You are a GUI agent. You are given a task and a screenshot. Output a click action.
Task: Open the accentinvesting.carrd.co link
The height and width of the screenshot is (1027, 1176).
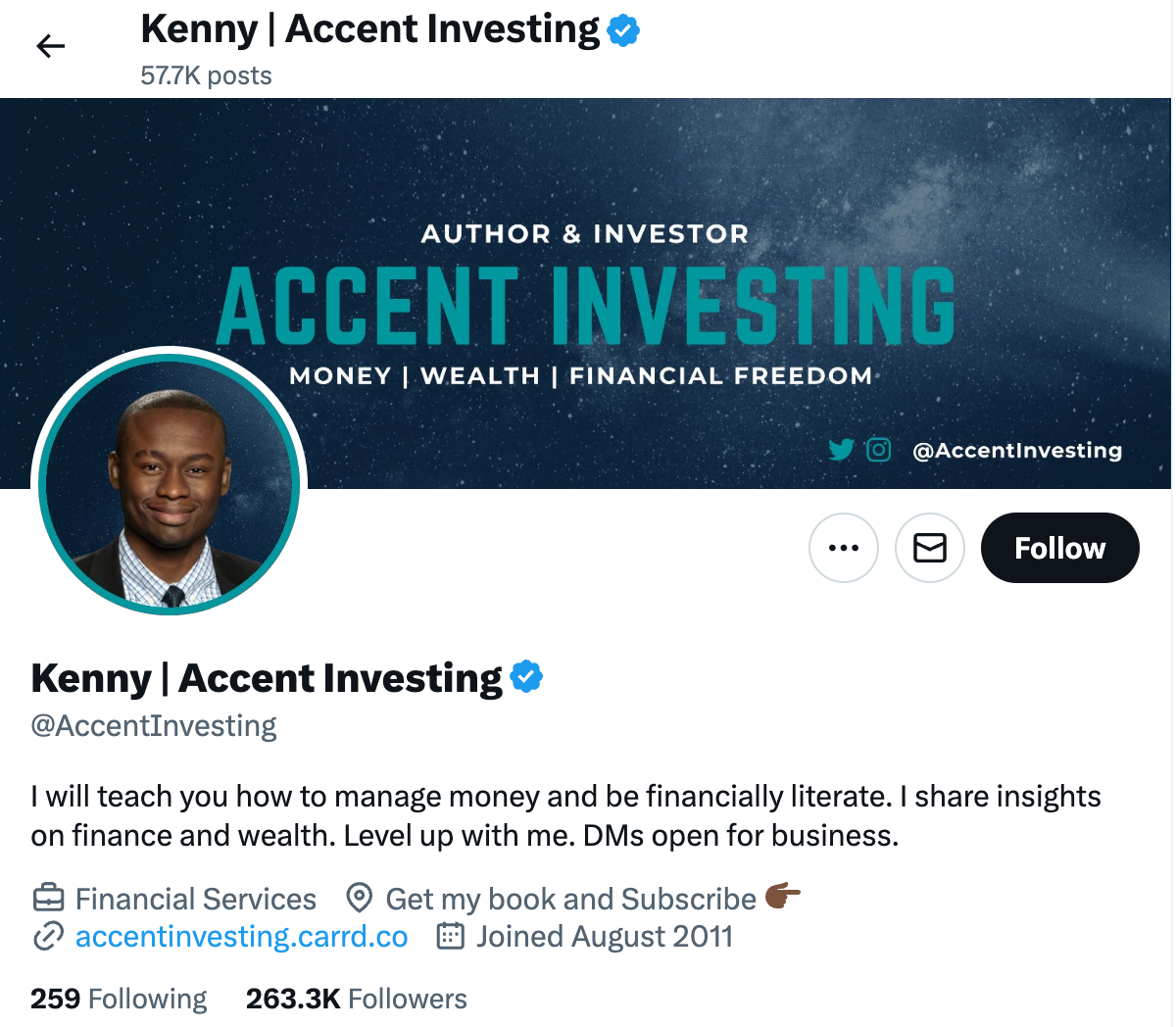pyautogui.click(x=241, y=937)
